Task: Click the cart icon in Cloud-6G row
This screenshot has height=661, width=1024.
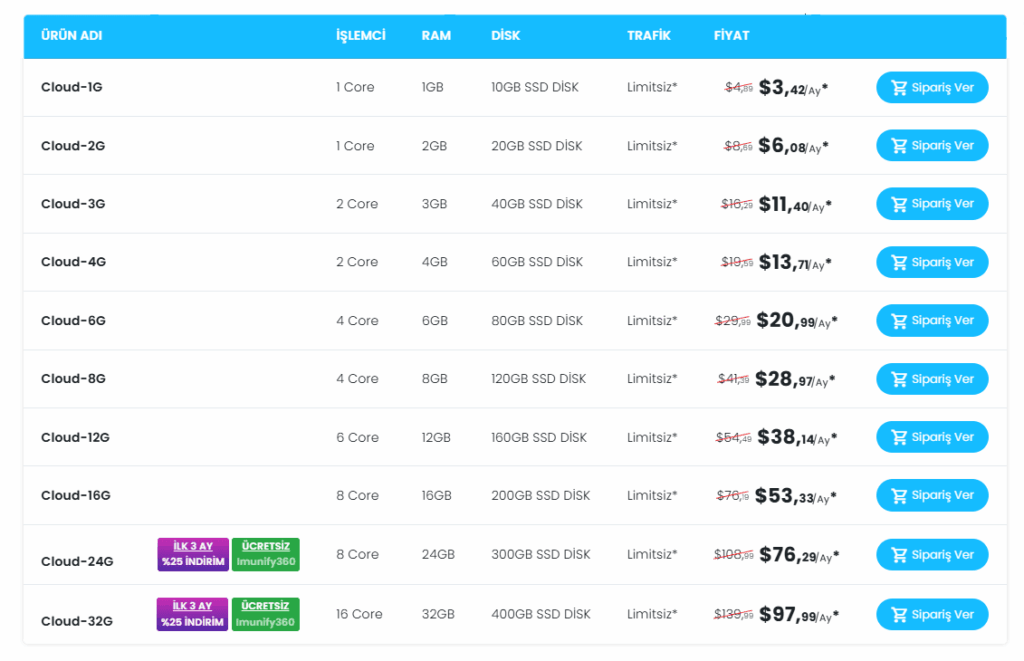Action: point(899,321)
